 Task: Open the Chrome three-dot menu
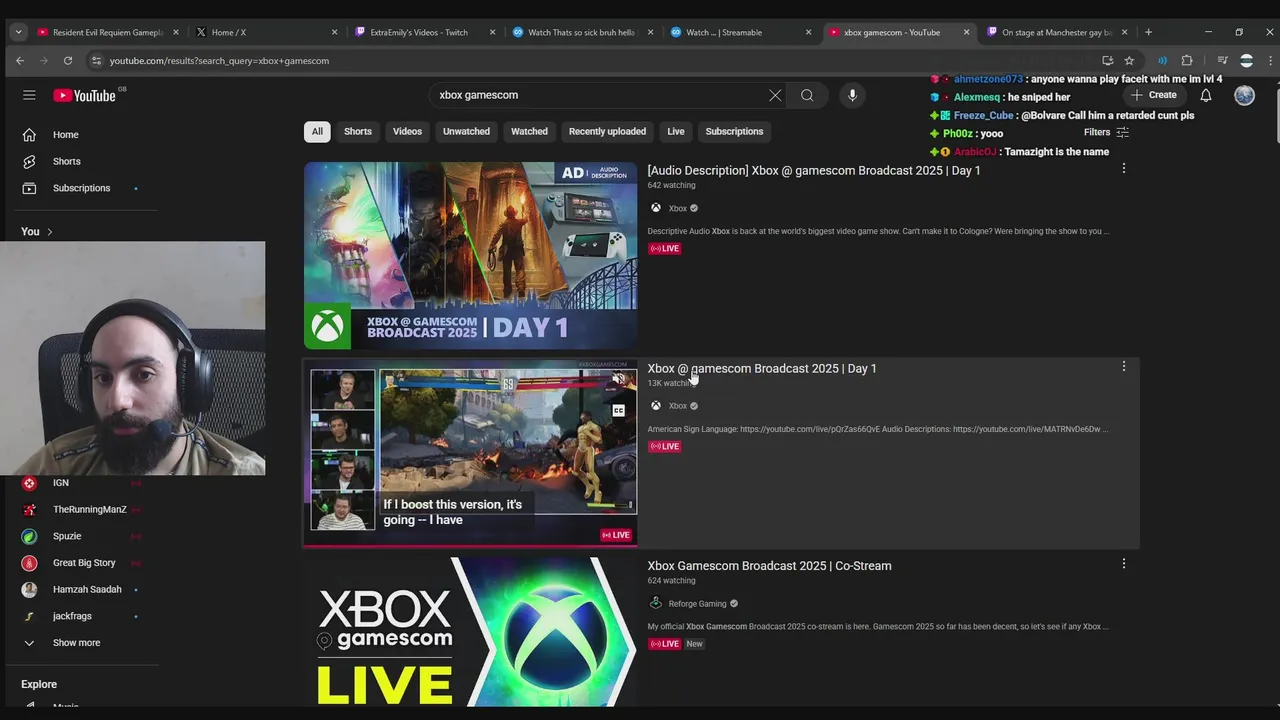pyautogui.click(x=1270, y=60)
